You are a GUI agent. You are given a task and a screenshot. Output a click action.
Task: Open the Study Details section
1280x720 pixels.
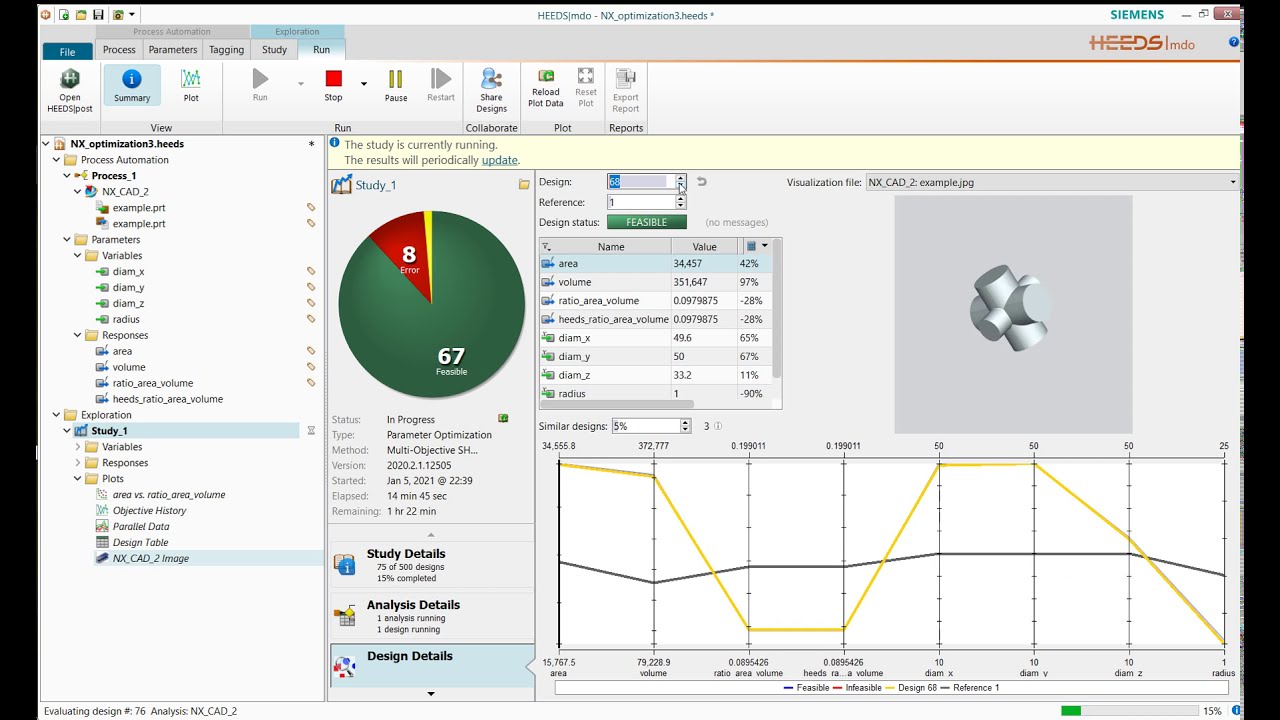432,565
